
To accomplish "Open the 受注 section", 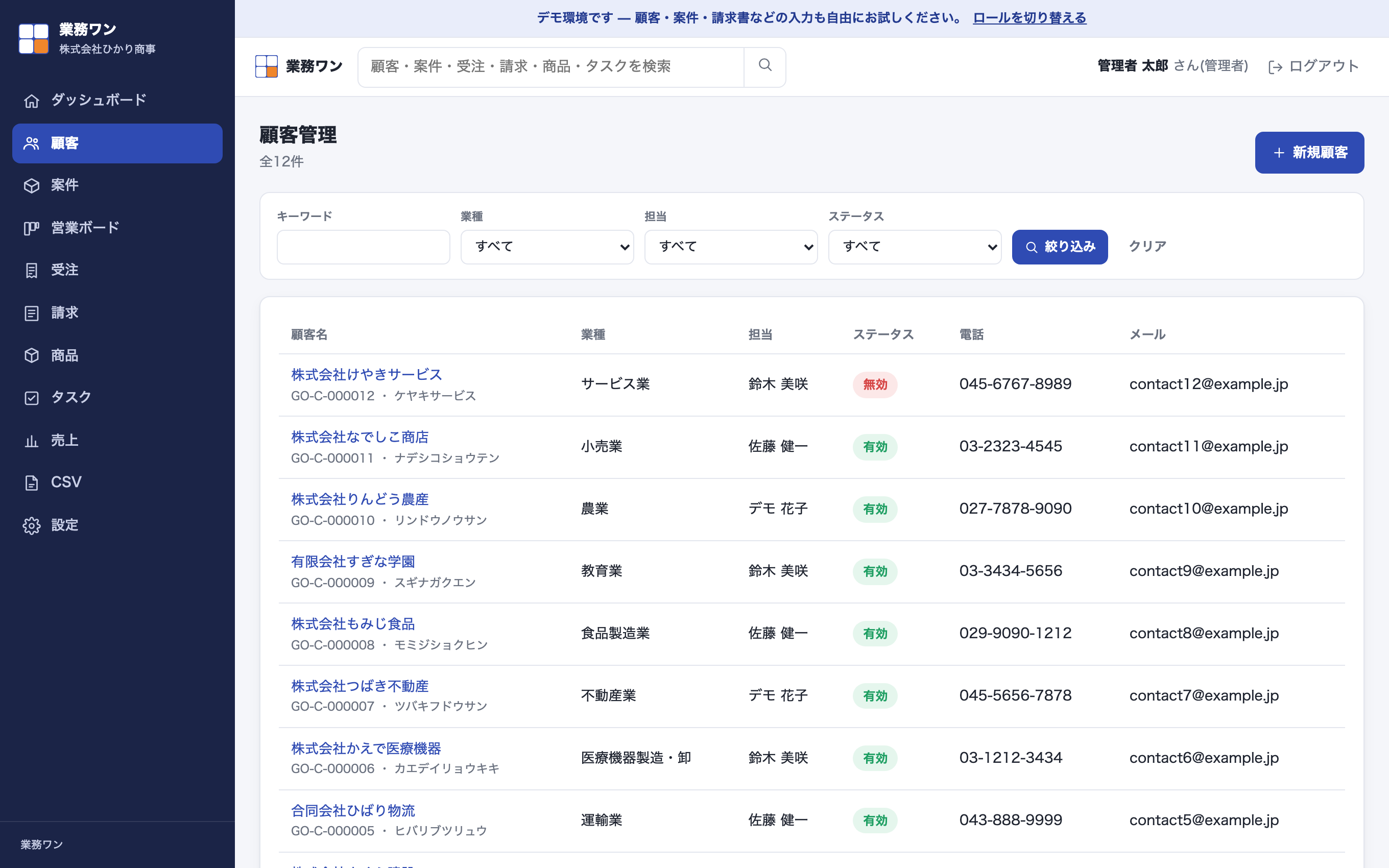I will [117, 271].
